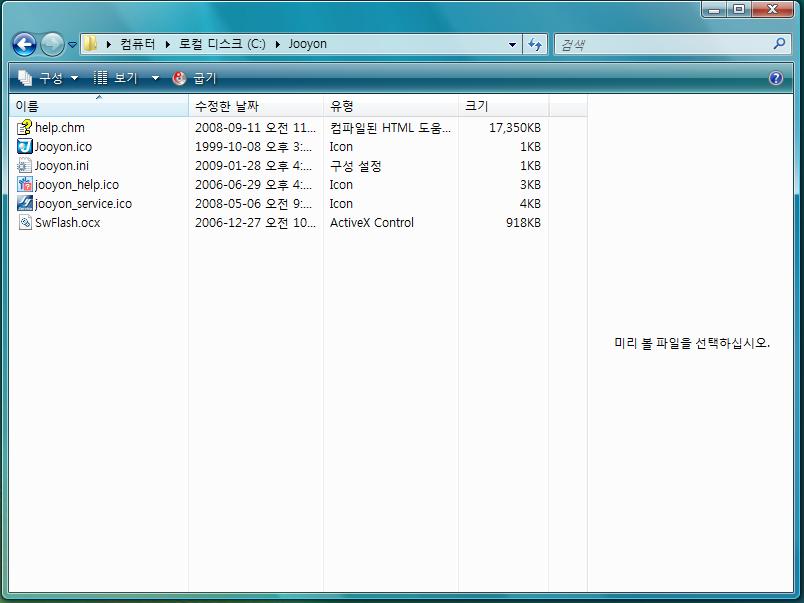The image size is (804, 603).
Task: Sort by the 유형 column header
Action: point(391,106)
